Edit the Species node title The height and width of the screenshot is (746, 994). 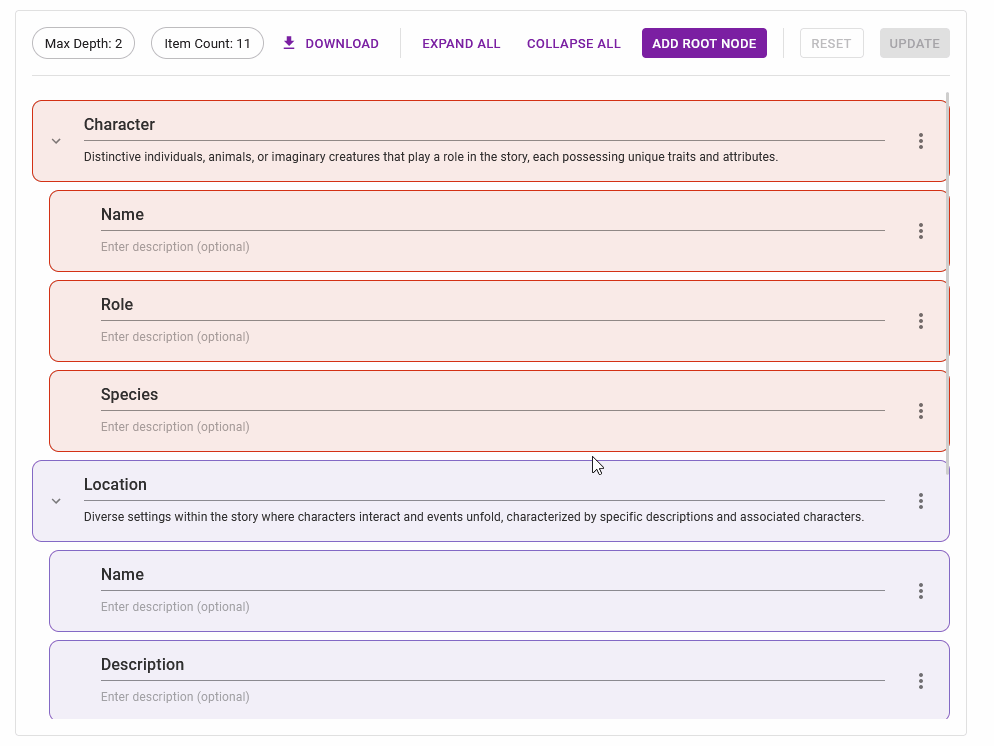point(492,395)
